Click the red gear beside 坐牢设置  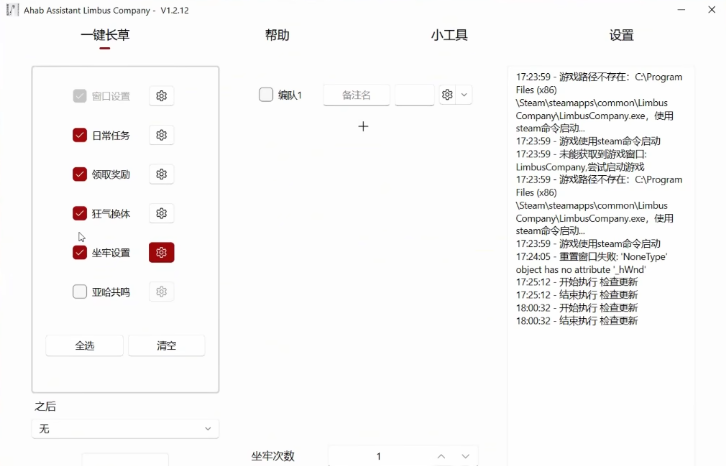point(161,252)
